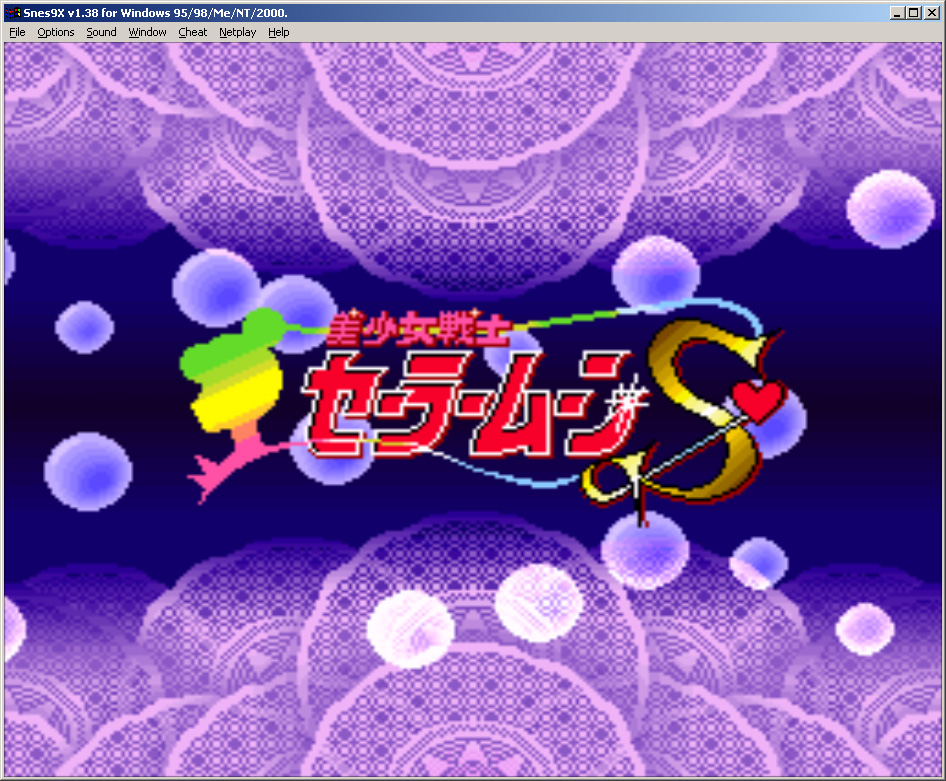The image size is (946, 781).
Task: Open the Netplay menu
Action: [x=237, y=33]
